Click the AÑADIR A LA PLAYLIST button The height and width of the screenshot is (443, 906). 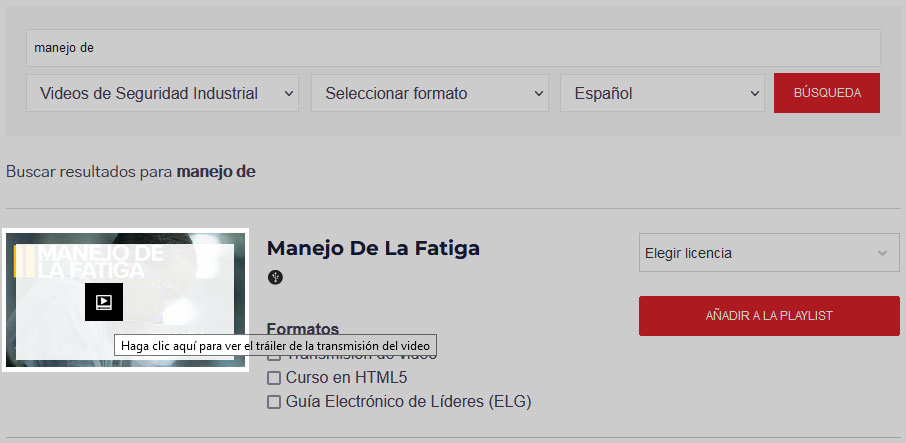point(769,316)
